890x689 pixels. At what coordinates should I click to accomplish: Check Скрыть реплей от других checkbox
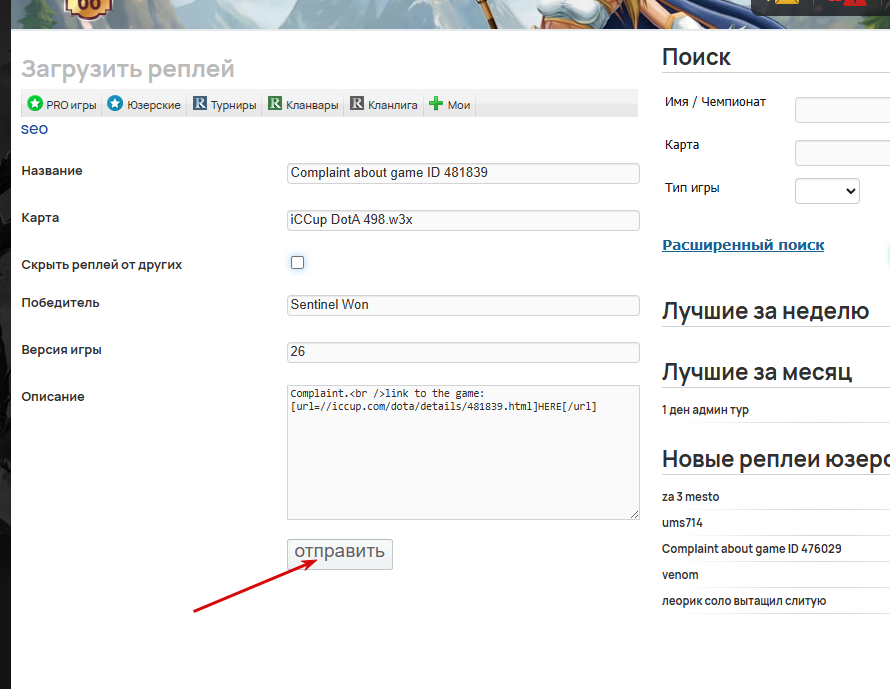tap(297, 262)
